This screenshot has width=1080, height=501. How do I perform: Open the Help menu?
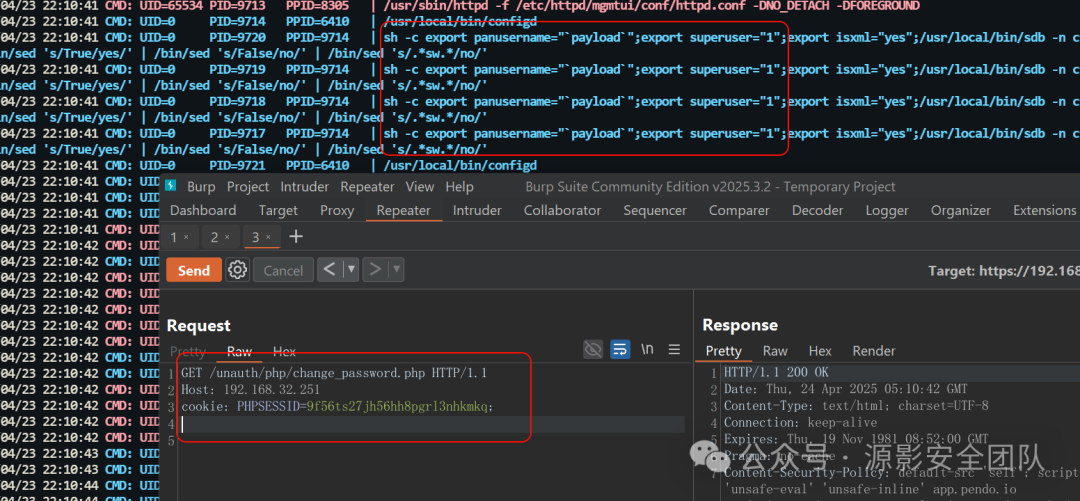click(459, 187)
